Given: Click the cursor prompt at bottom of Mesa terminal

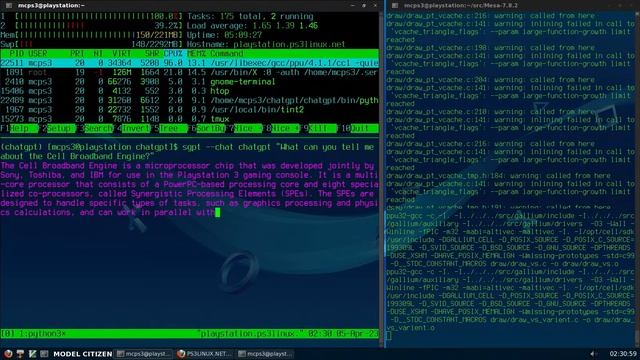Looking at the screenshot, I should tap(389, 336).
